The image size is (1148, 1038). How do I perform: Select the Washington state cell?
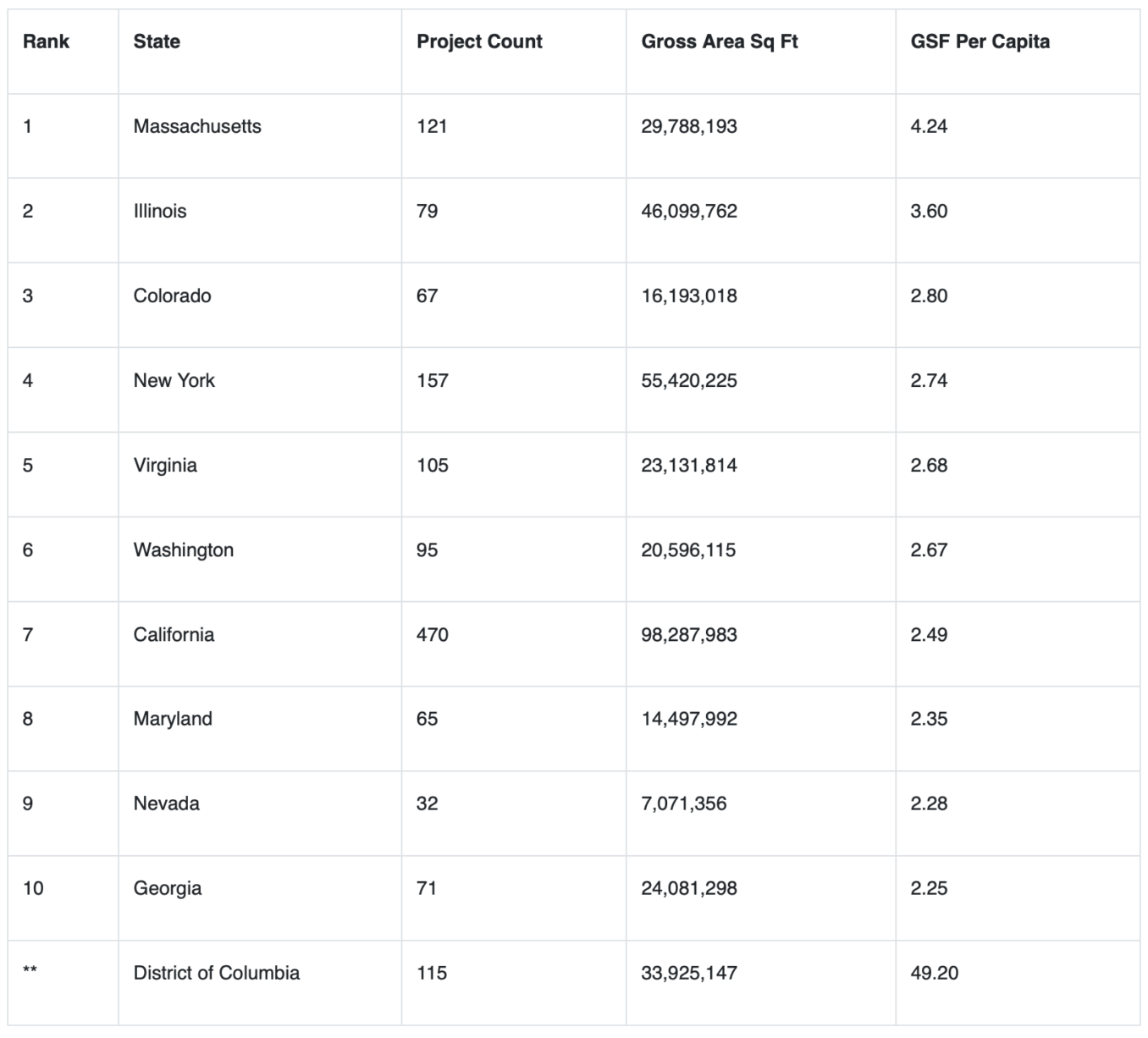pyautogui.click(x=183, y=549)
